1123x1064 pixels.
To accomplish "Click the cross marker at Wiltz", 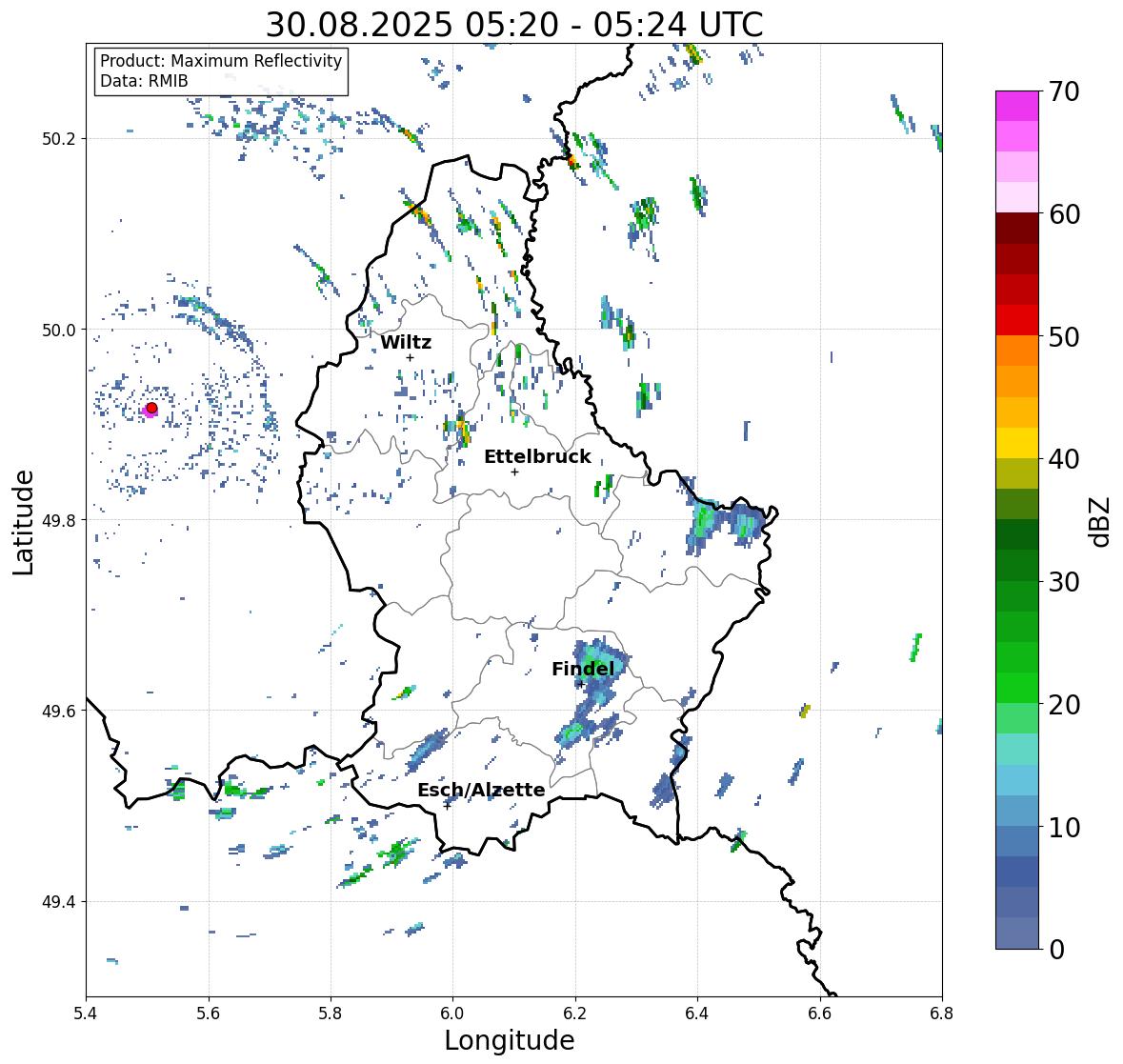I will pyautogui.click(x=410, y=358).
